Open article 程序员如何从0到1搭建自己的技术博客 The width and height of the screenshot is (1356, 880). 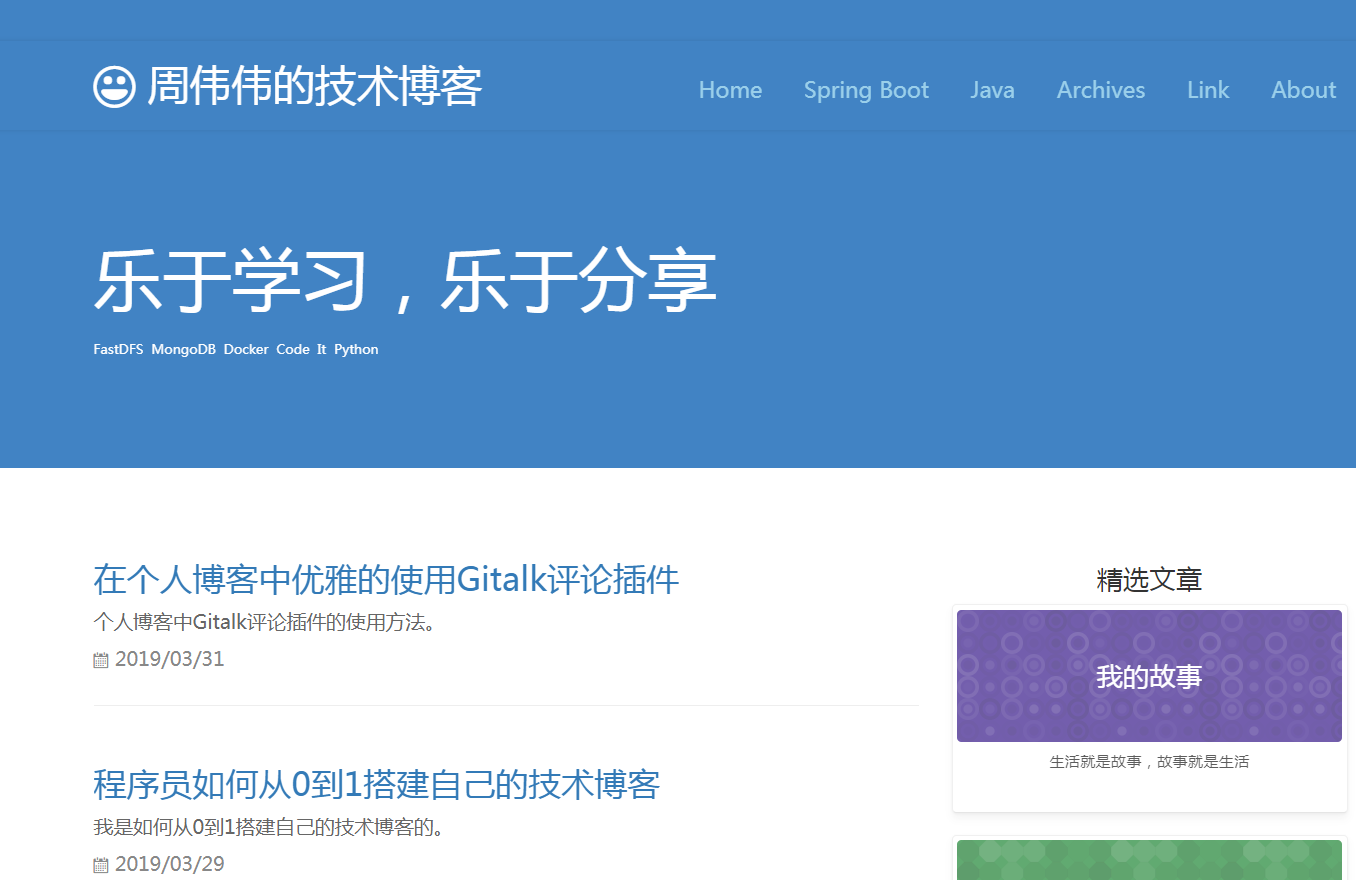coord(377,784)
